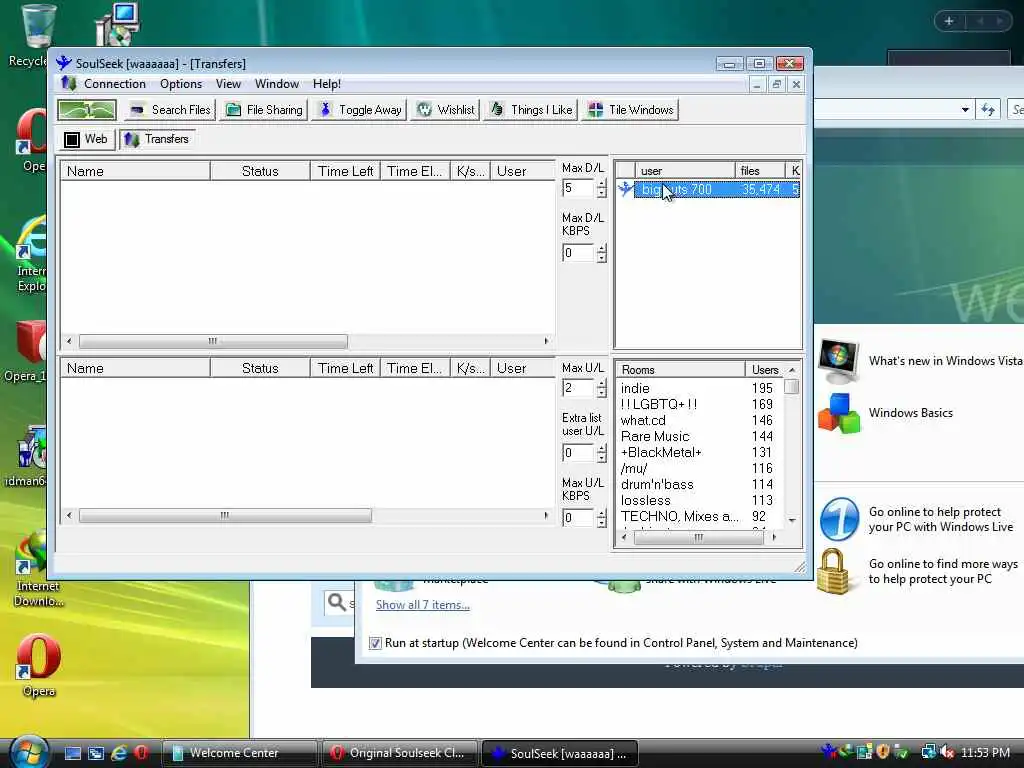Switch to Welcome Center taskbar button
The image size is (1024, 768).
(238, 753)
